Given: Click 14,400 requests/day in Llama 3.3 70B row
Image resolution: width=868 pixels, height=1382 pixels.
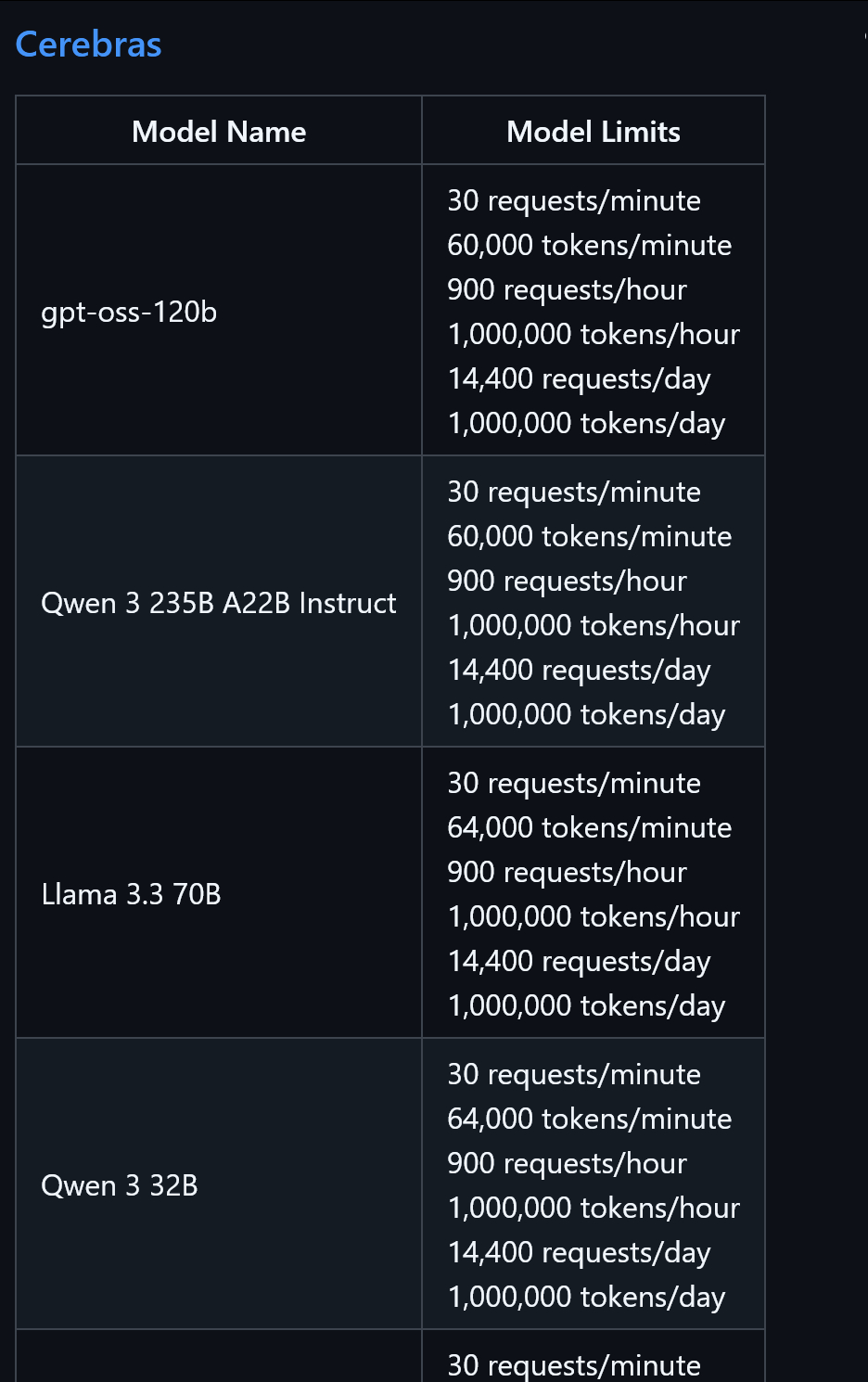Looking at the screenshot, I should 579,961.
